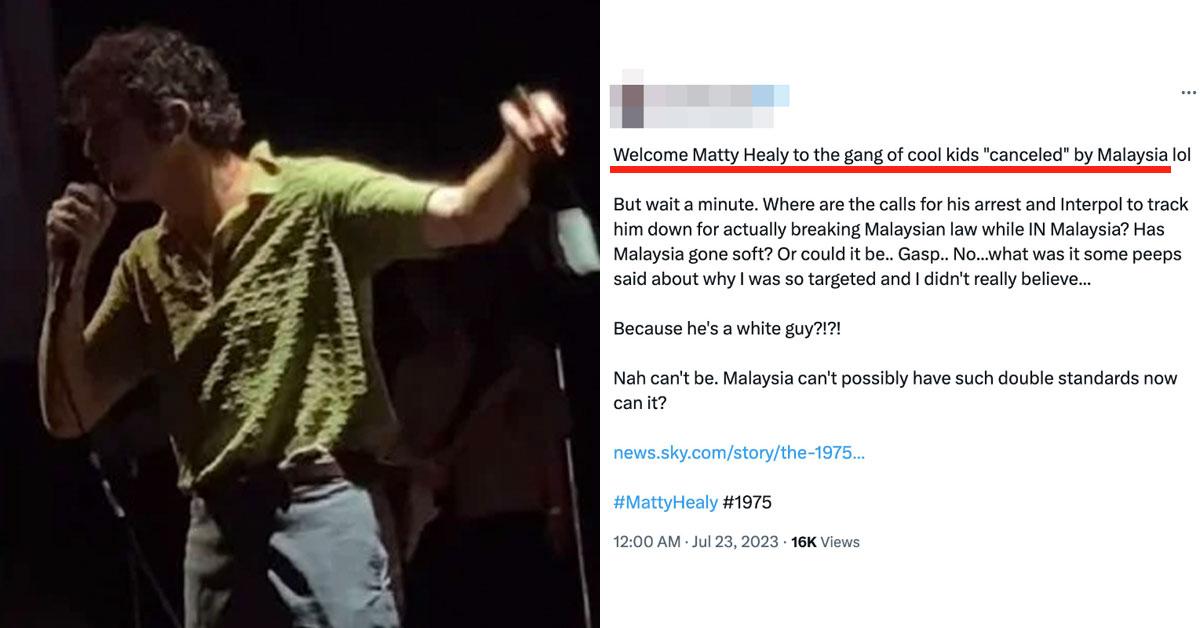Click the 12:00 AM timestamp of the tweet
Image resolution: width=1200 pixels, height=628 pixels.
pyautogui.click(x=646, y=542)
